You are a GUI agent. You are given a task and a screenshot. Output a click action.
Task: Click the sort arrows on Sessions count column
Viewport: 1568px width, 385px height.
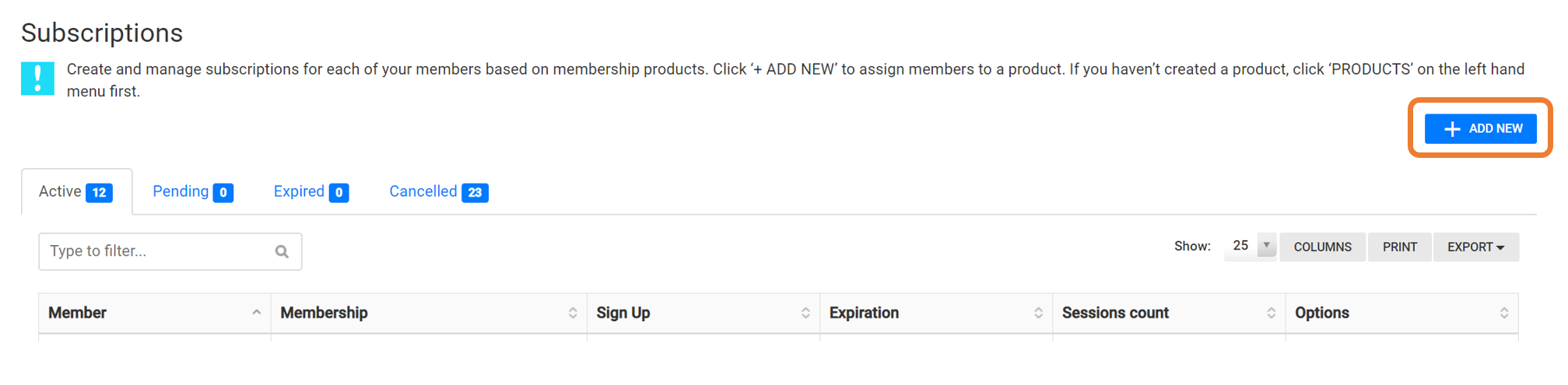[x=1271, y=313]
